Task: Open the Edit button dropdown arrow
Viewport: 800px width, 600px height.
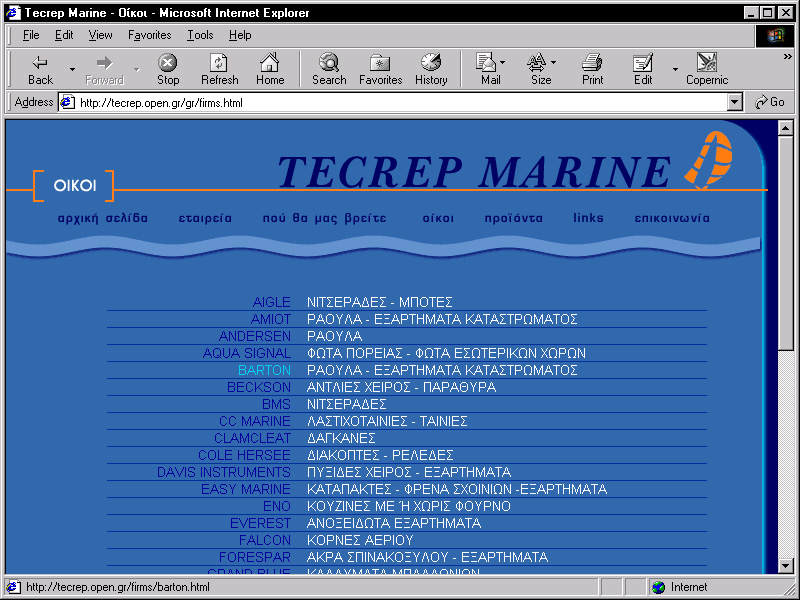Action: click(x=675, y=69)
